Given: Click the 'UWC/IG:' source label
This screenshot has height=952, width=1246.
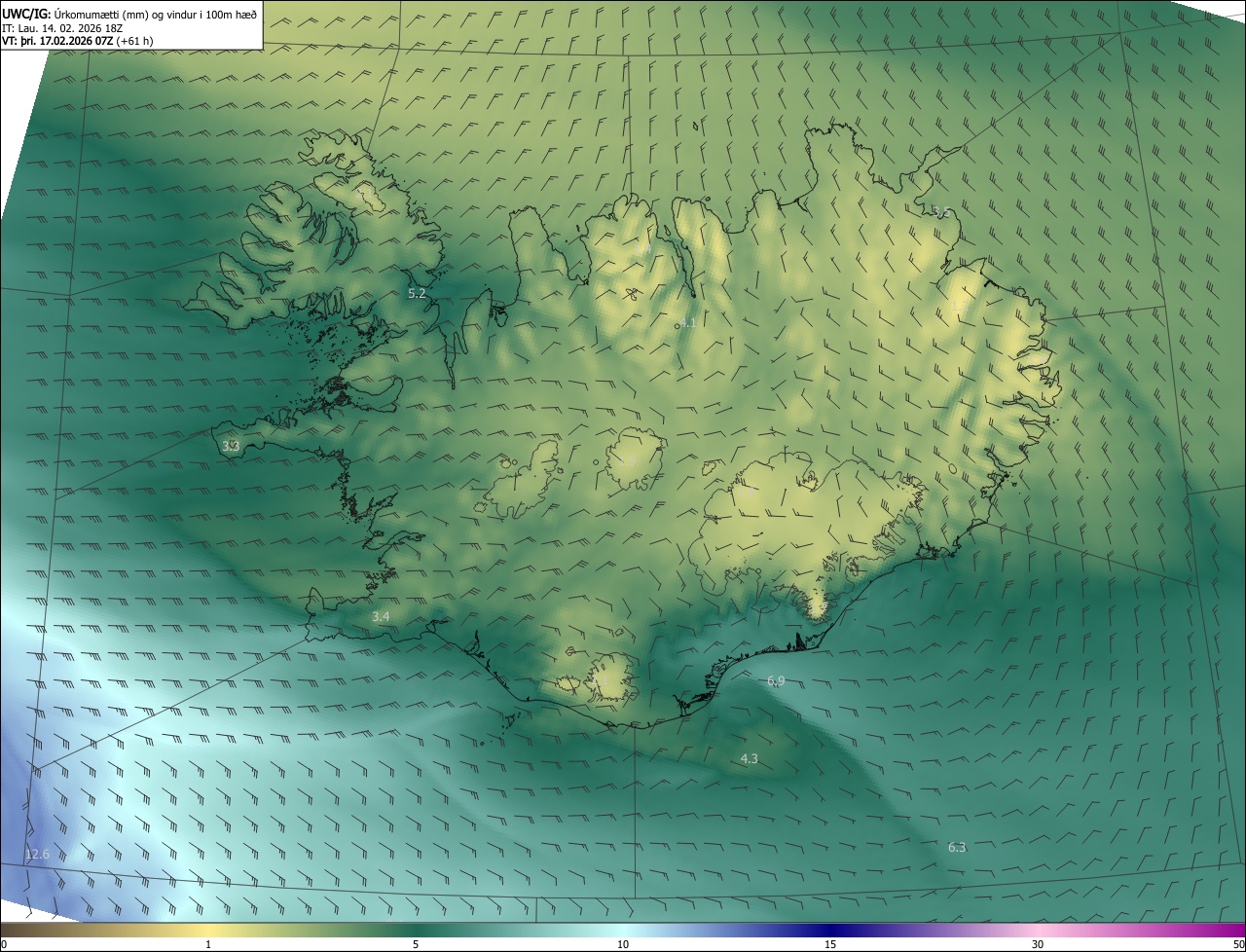Looking at the screenshot, I should [x=26, y=14].
